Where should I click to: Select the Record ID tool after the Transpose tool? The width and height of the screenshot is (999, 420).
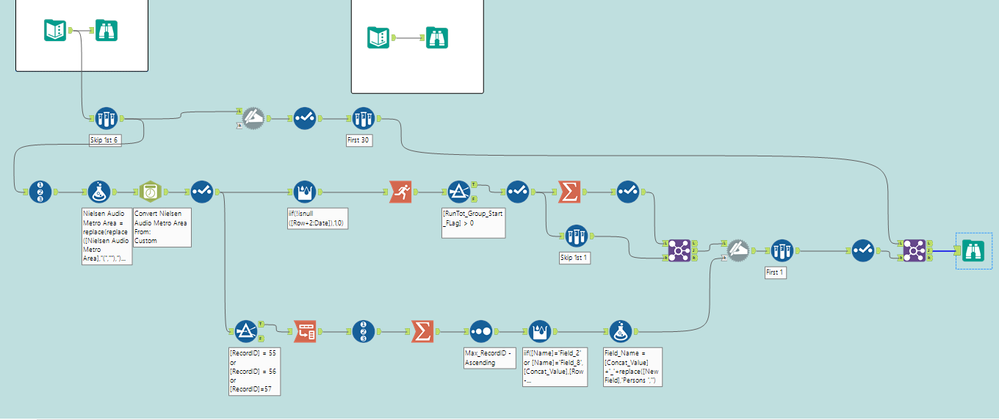[363, 331]
